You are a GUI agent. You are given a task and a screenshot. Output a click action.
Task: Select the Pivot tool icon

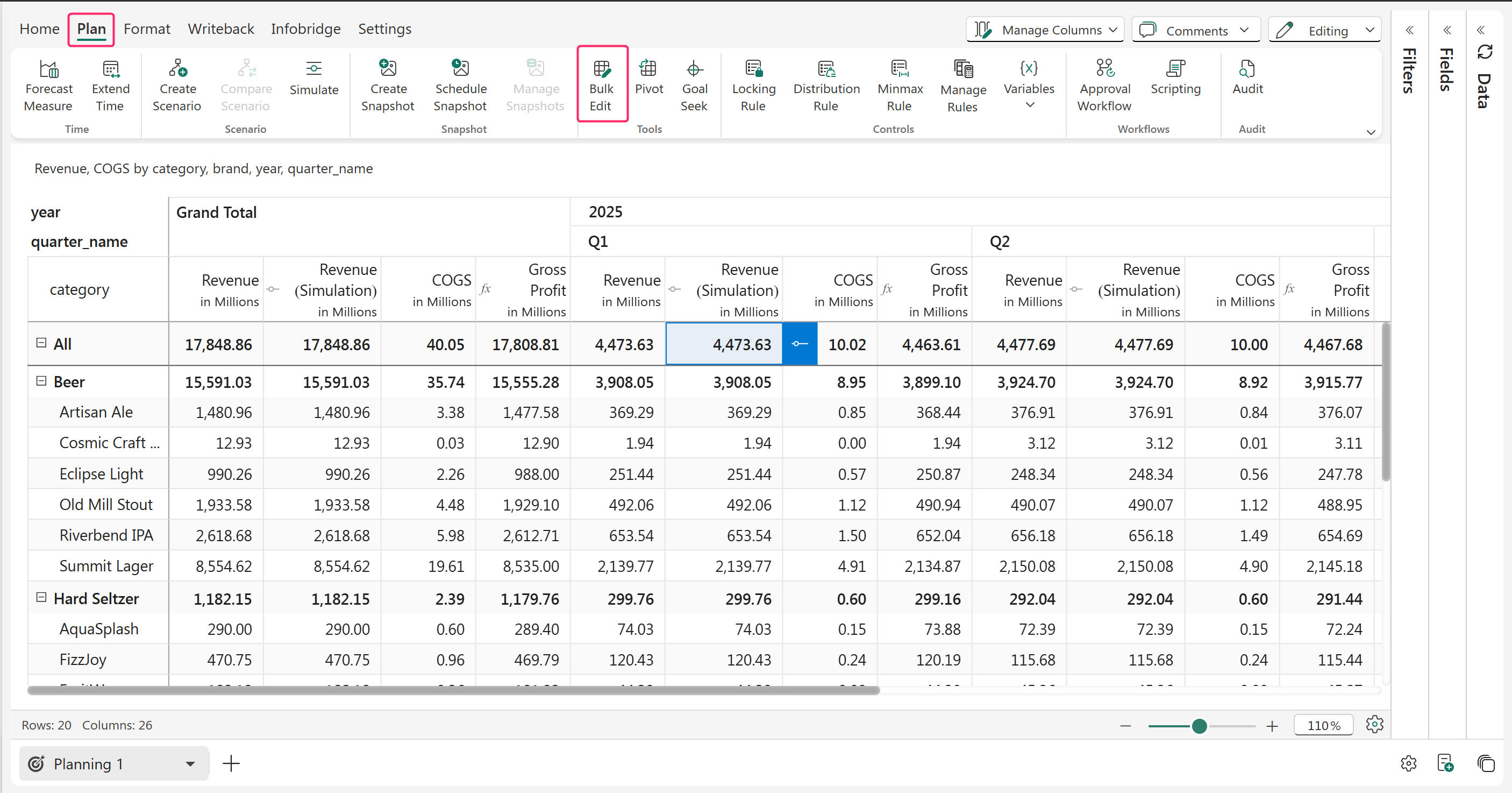click(648, 69)
